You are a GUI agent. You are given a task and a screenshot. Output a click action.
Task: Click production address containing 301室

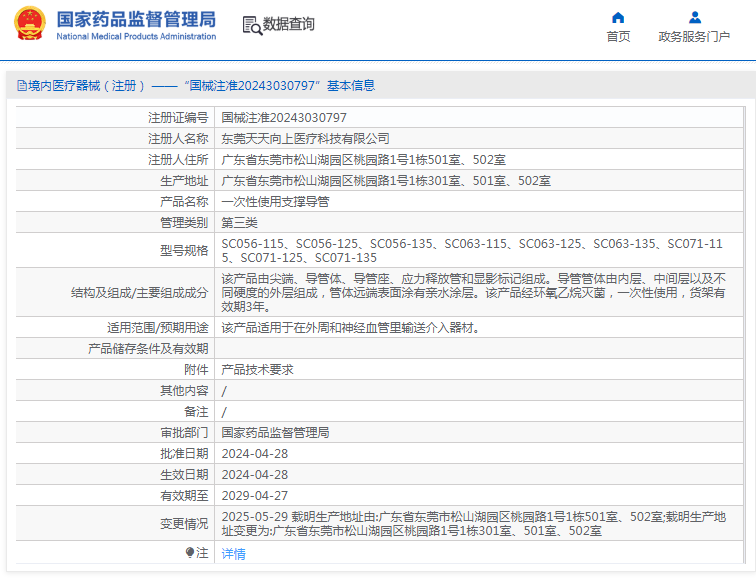click(386, 181)
